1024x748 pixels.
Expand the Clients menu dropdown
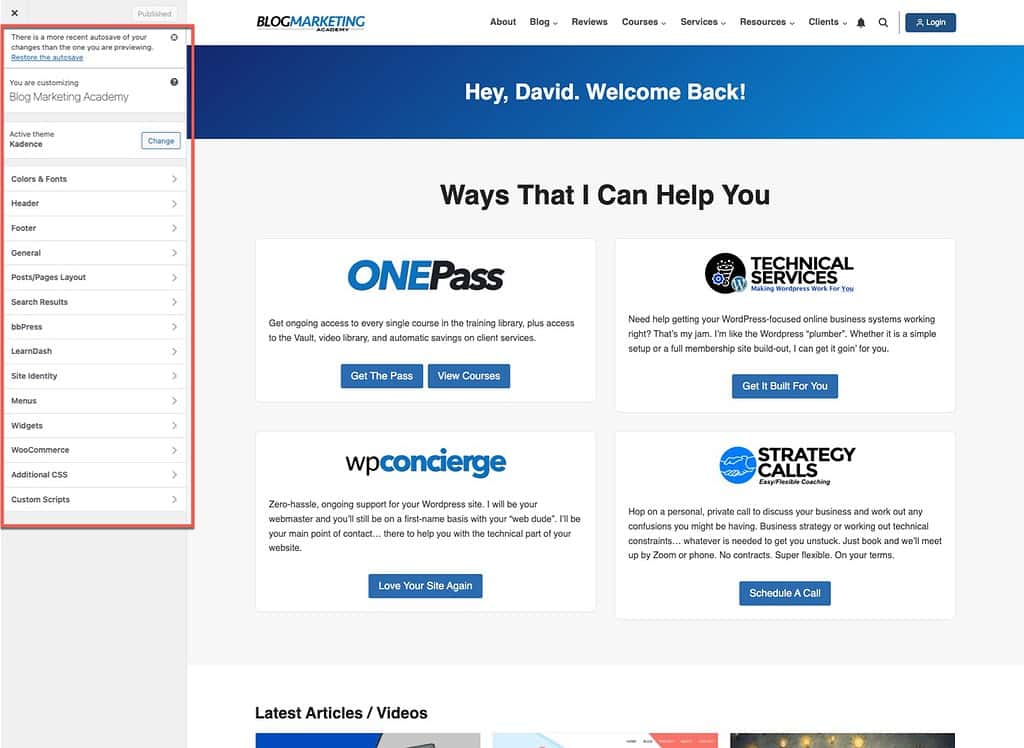(x=827, y=22)
